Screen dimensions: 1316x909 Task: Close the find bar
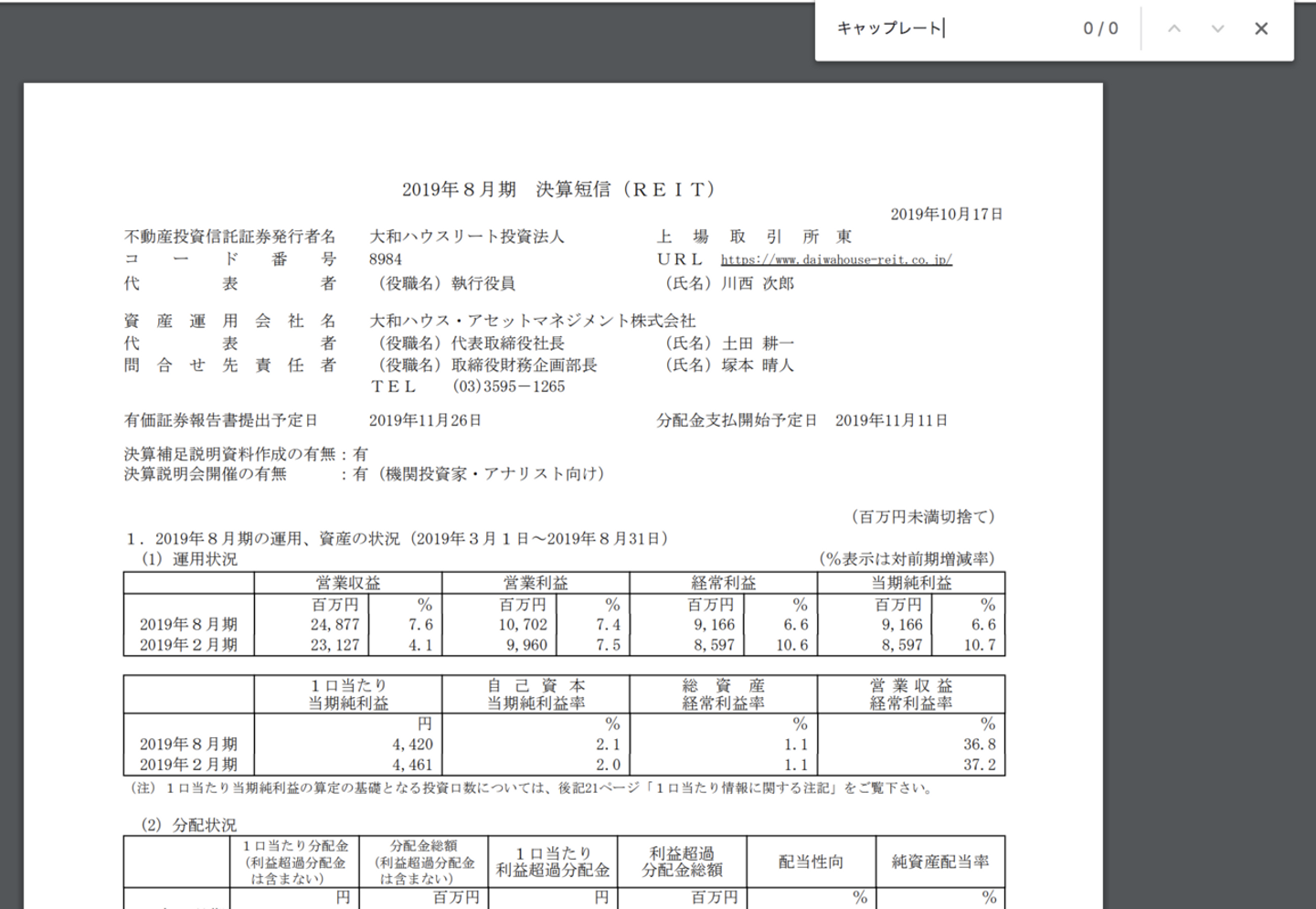point(1261,28)
